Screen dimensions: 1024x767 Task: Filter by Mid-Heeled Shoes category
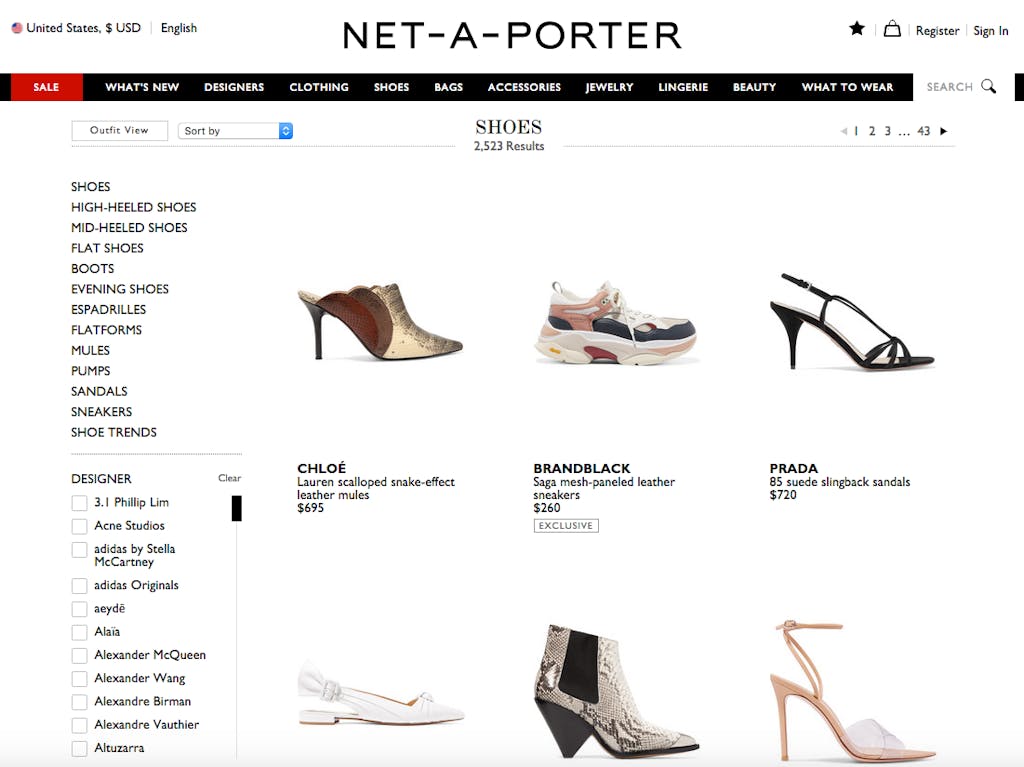pyautogui.click(x=129, y=227)
